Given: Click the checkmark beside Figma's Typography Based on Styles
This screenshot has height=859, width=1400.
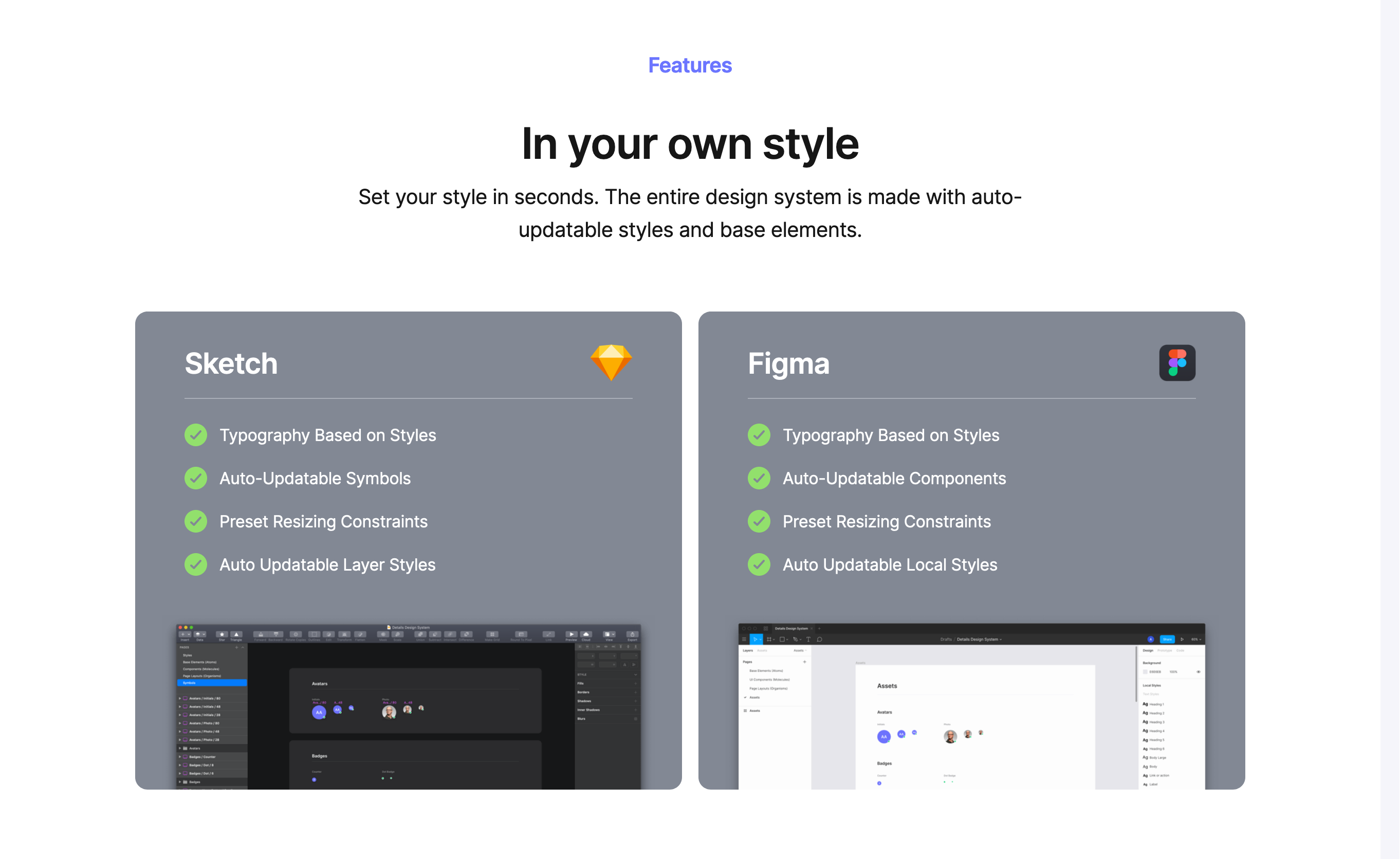Looking at the screenshot, I should [759, 435].
